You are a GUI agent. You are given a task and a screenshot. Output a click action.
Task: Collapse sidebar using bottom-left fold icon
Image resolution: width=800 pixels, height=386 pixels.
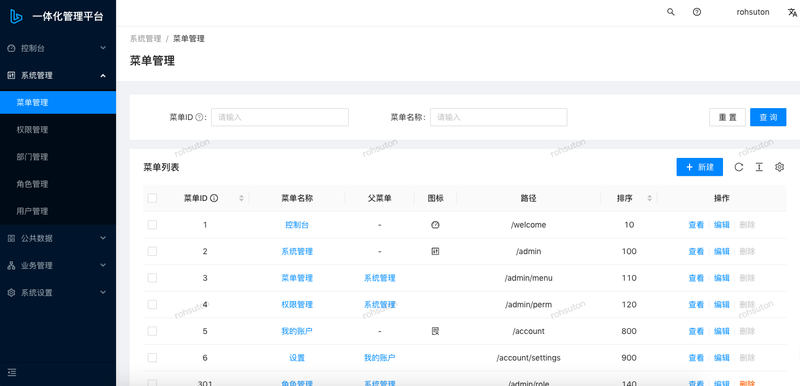point(12,373)
